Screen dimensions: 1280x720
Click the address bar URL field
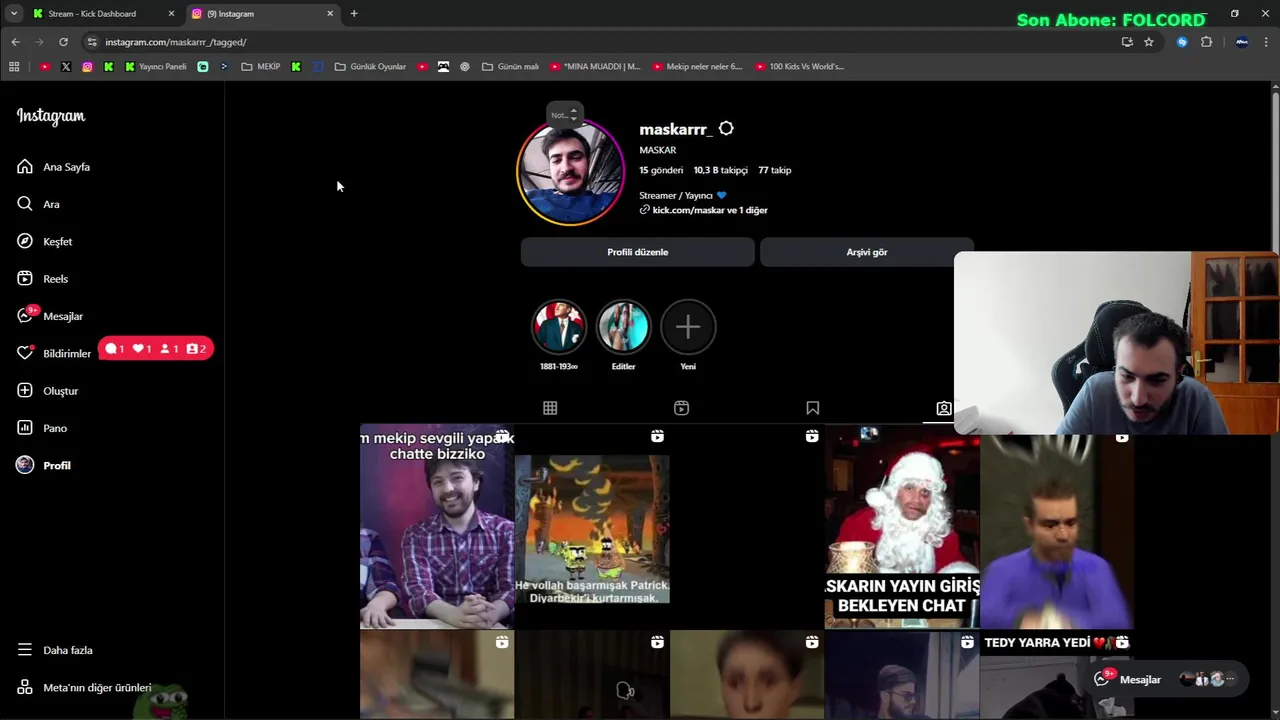click(x=600, y=42)
